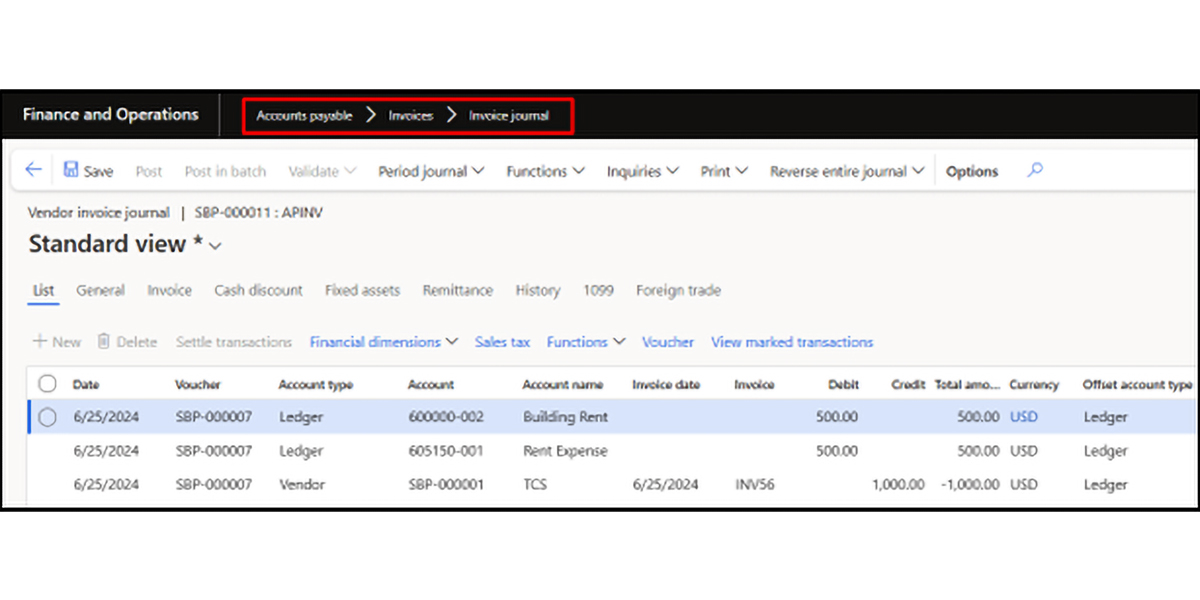The image size is (1200, 600).
Task: Expand the Period journal dropdown
Action: [431, 171]
